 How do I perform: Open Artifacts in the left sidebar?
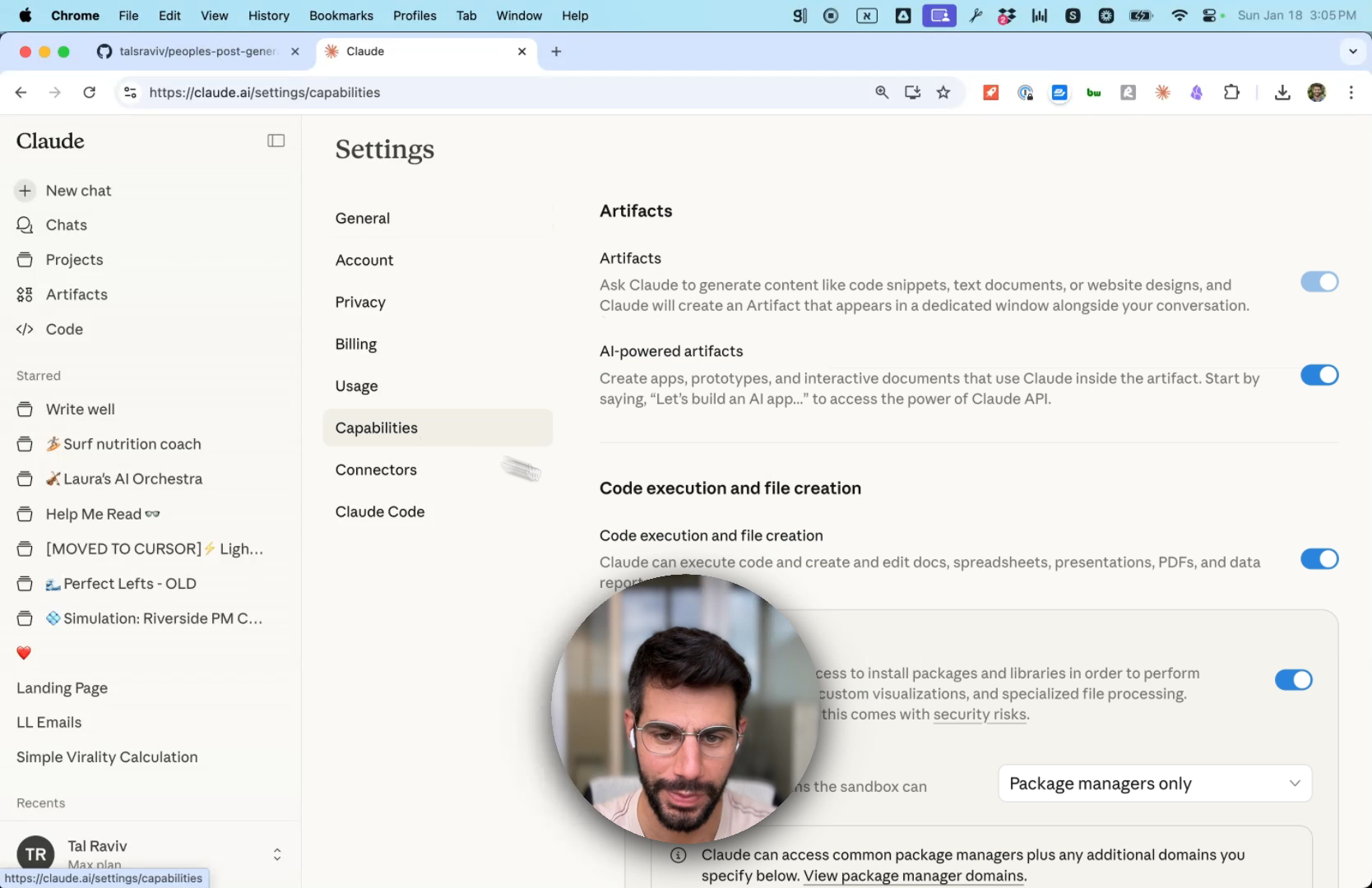(x=76, y=294)
